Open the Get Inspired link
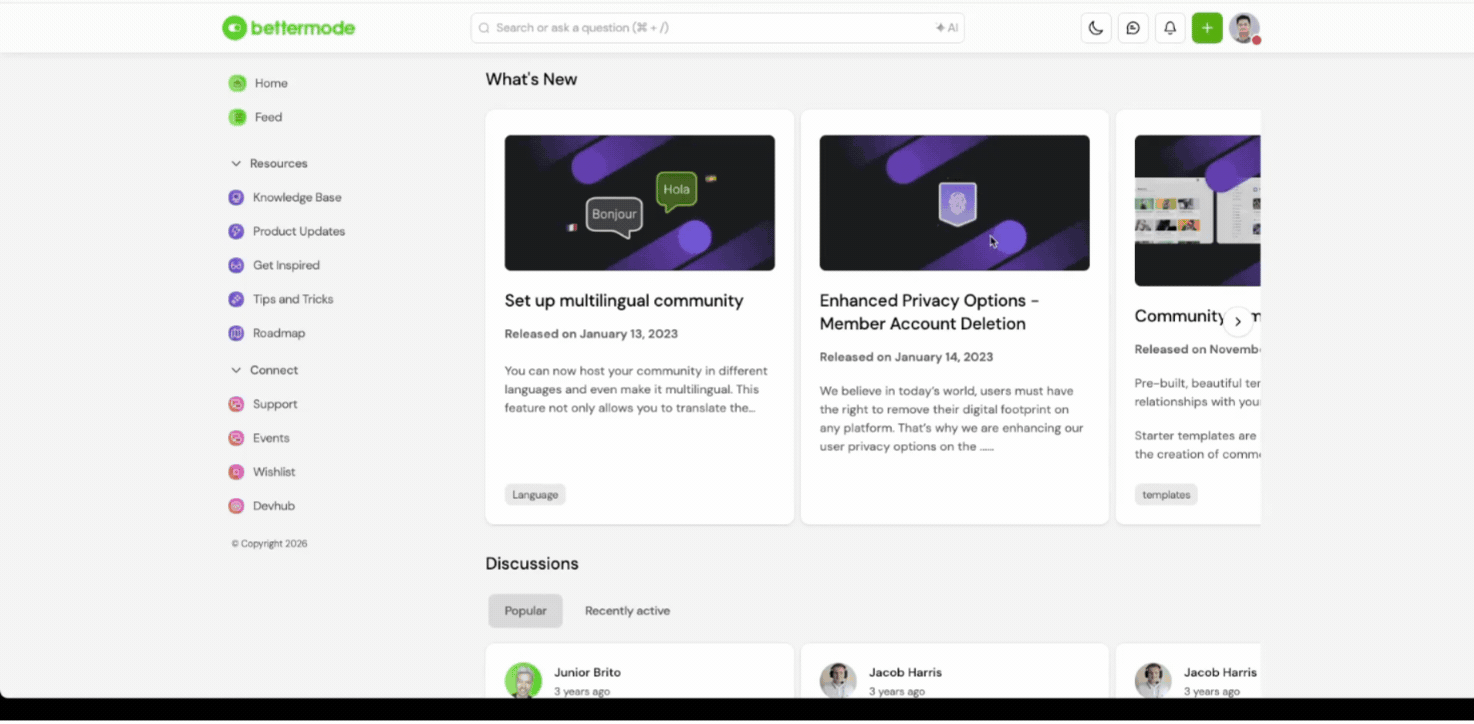1474x724 pixels. (286, 266)
